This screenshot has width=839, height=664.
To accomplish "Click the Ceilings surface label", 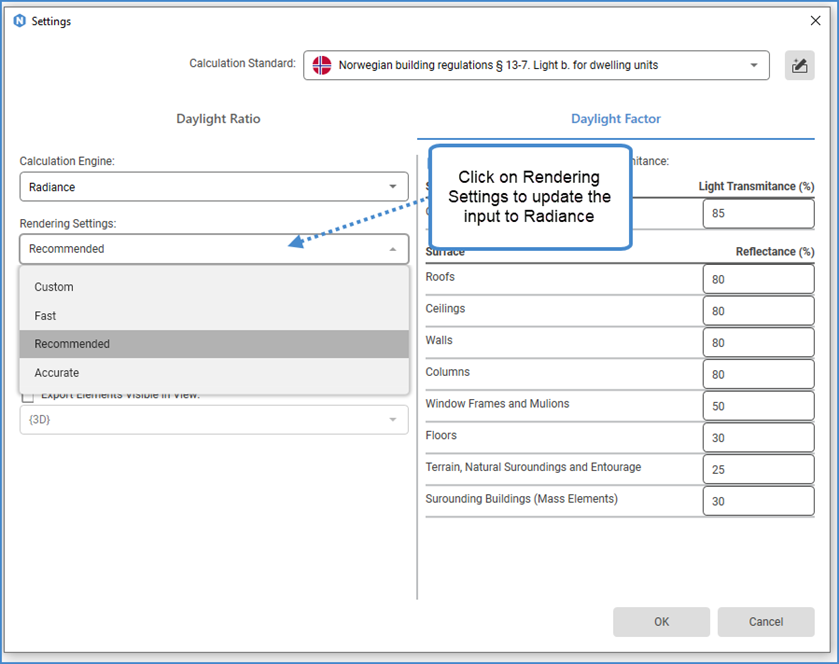I will [445, 308].
